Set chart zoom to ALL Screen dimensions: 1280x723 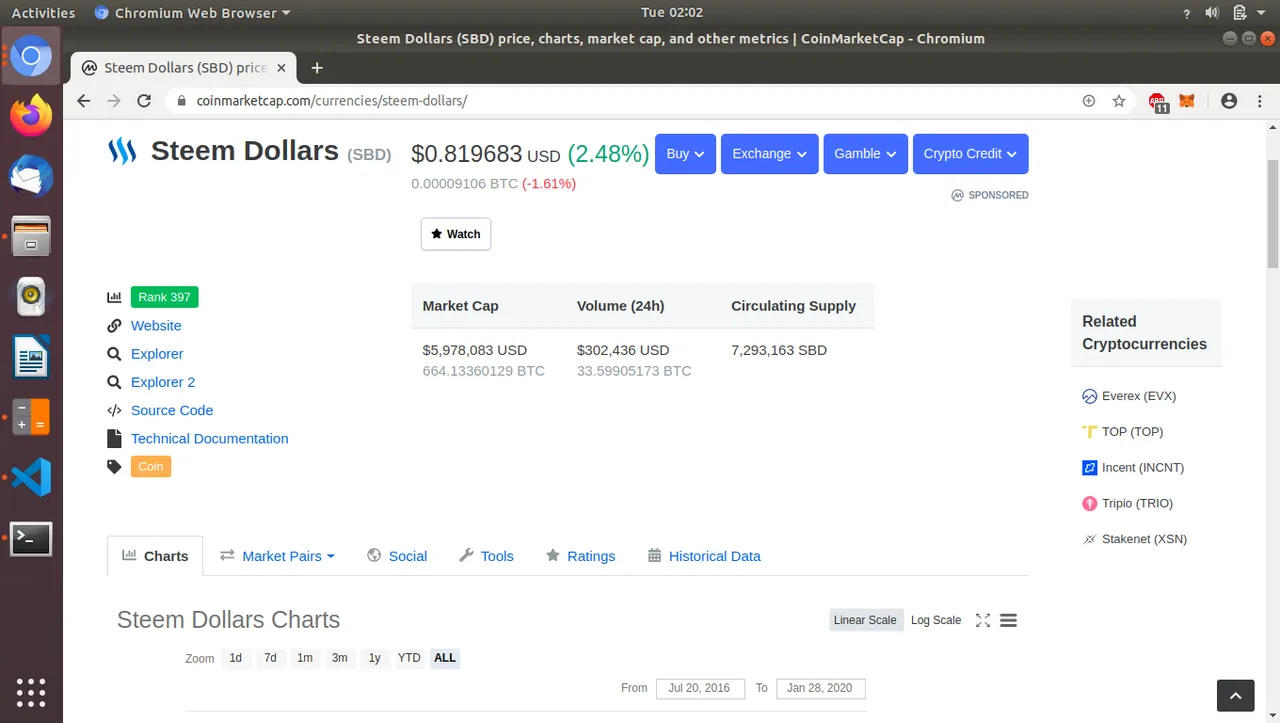[x=445, y=658]
